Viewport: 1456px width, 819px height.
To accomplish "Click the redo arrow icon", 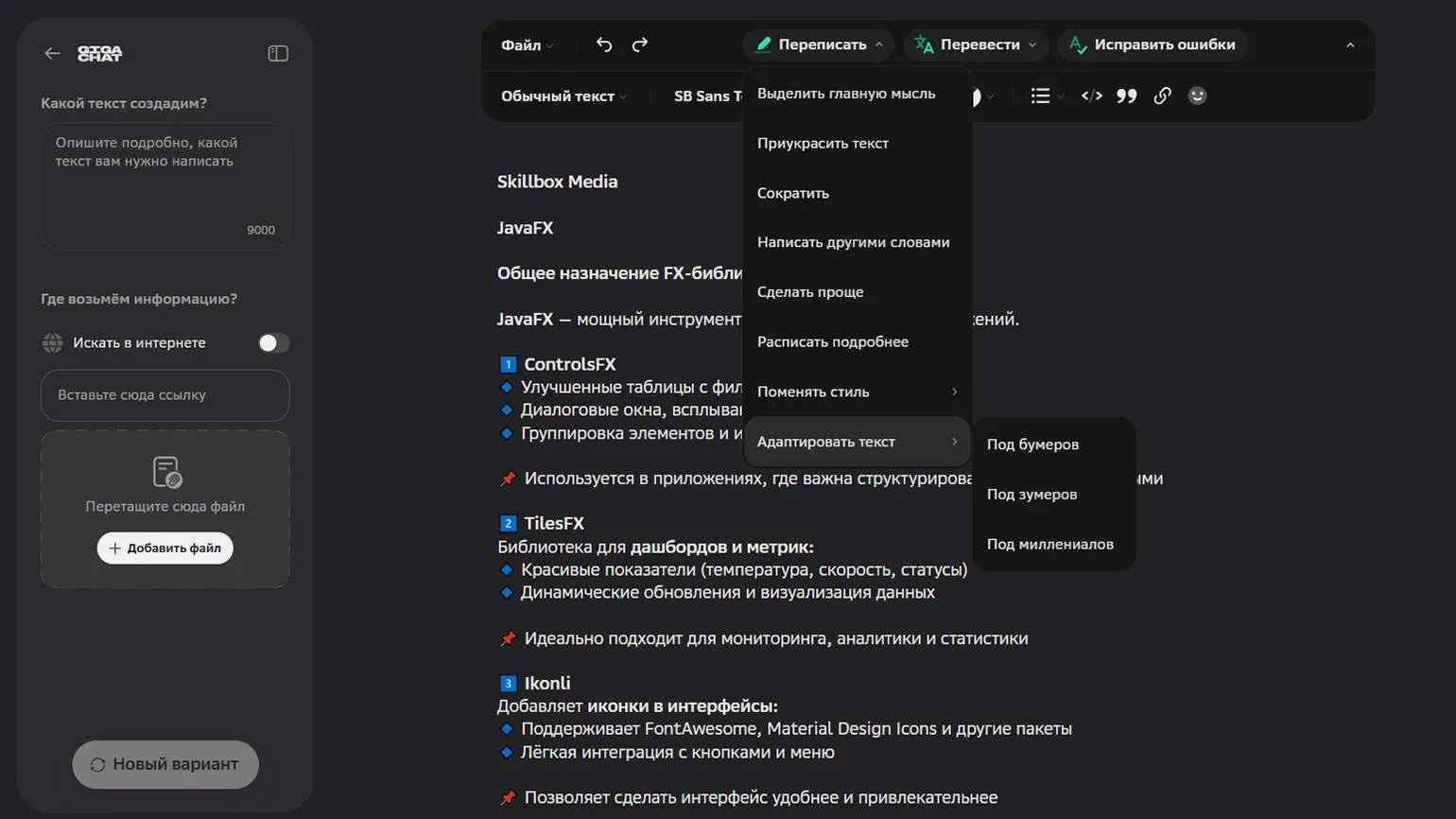I will [640, 44].
